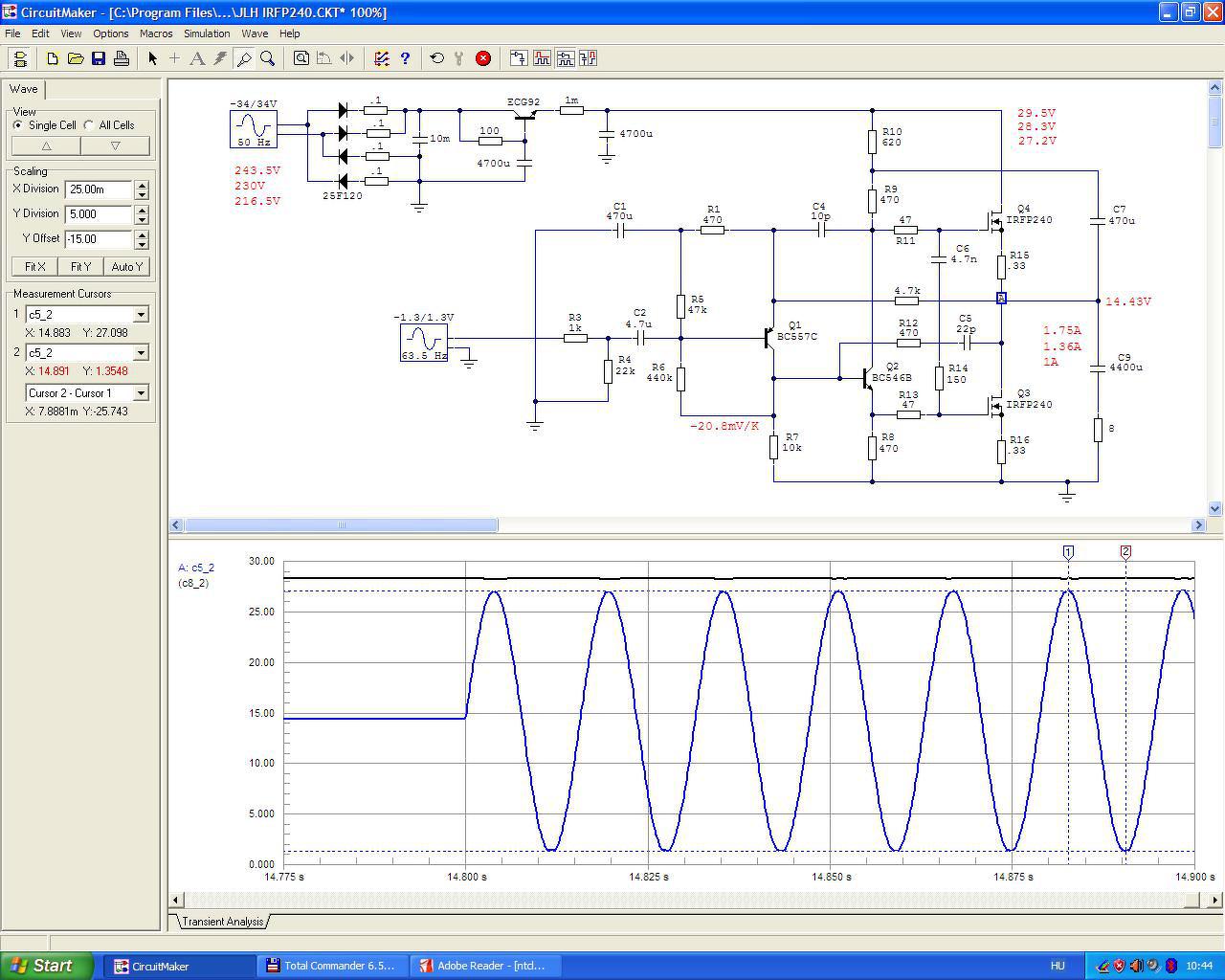Click the Print toolbar icon
This screenshot has height=980, width=1225.
pos(122,58)
